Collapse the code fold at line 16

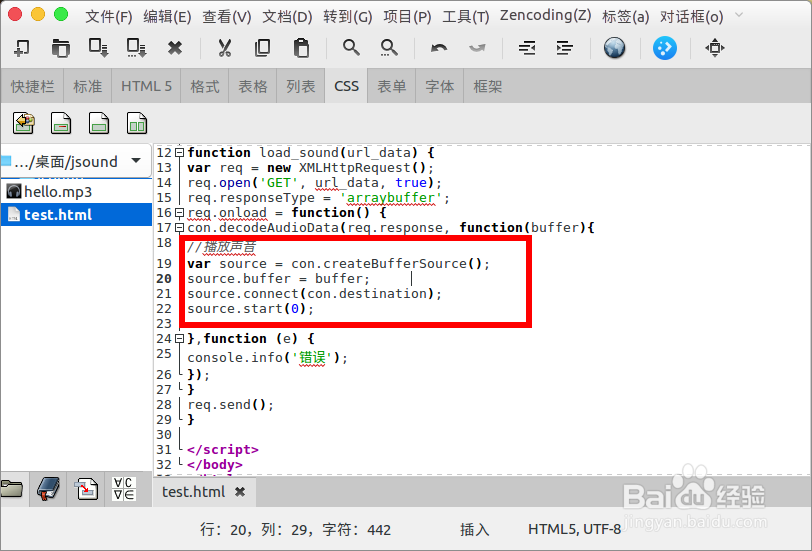(179, 213)
